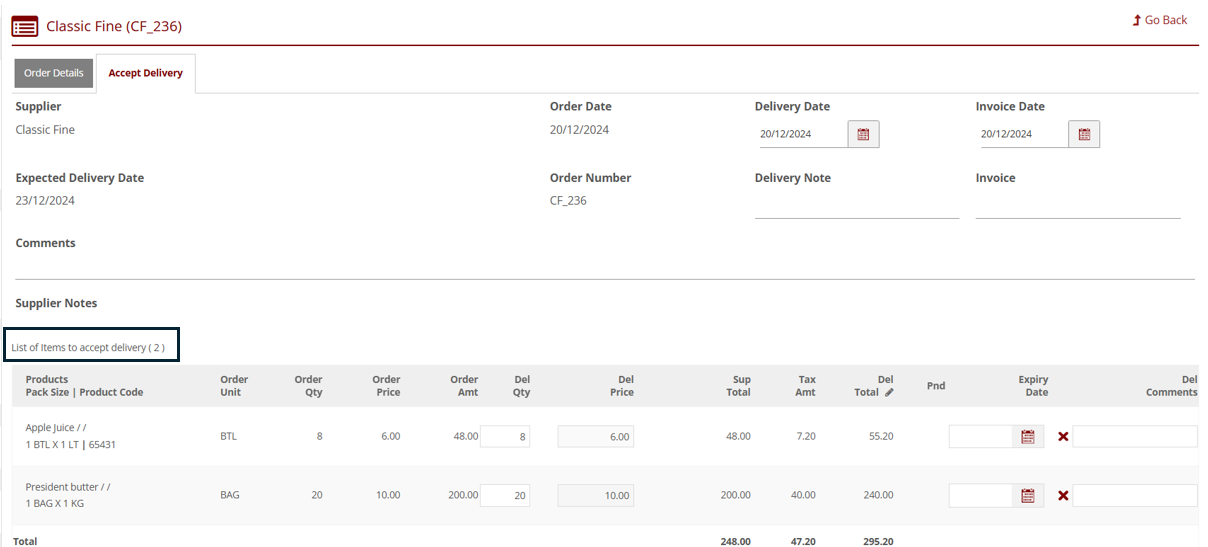Open Apple Juice expiry date calendar

tap(1027, 437)
